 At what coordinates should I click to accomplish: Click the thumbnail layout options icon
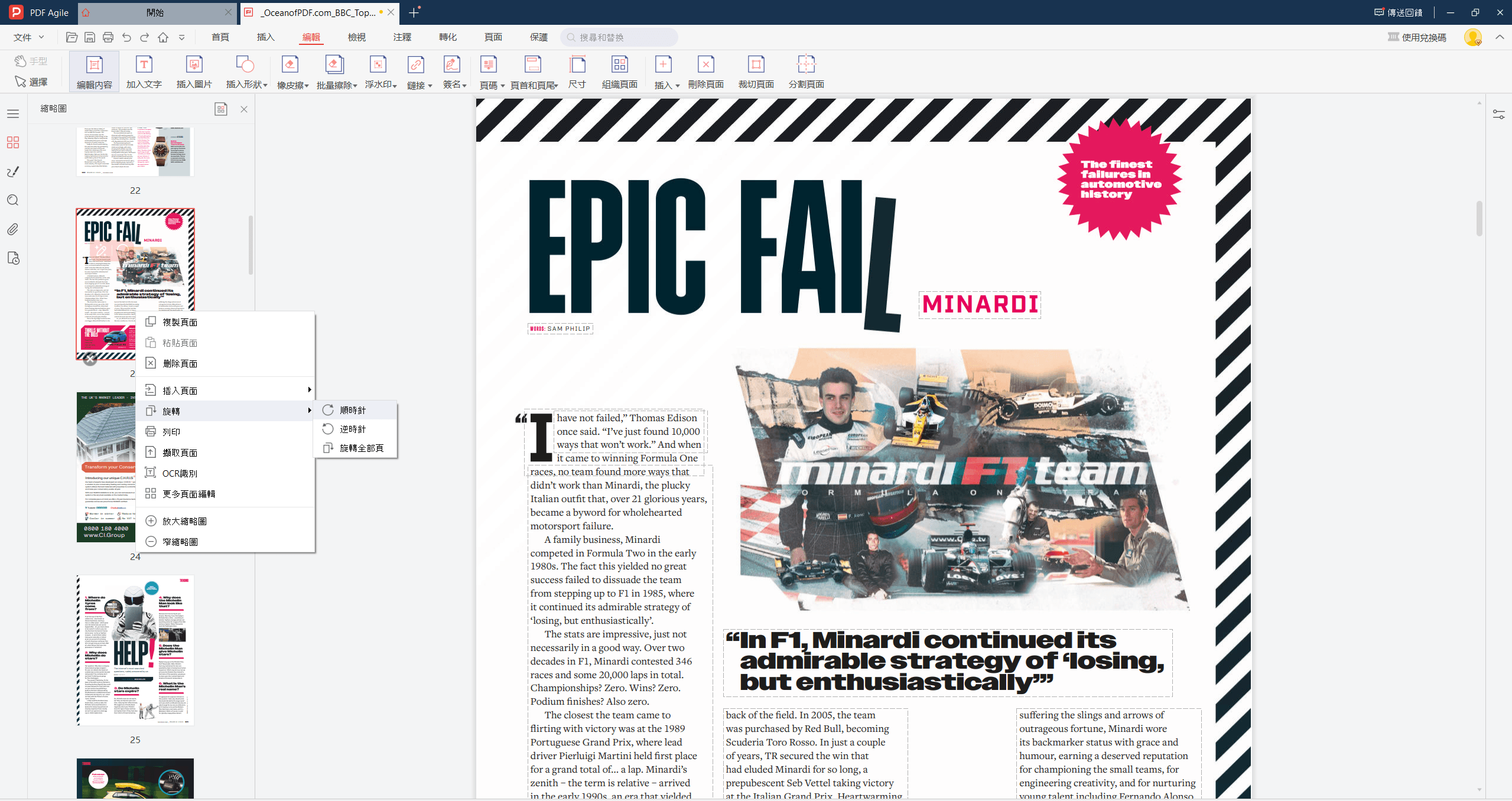point(220,109)
